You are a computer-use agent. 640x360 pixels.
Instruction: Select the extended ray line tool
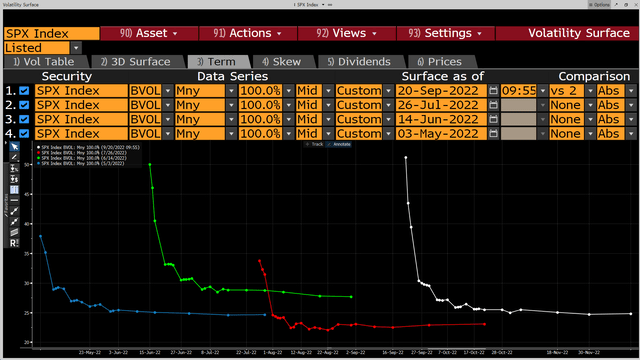14,222
